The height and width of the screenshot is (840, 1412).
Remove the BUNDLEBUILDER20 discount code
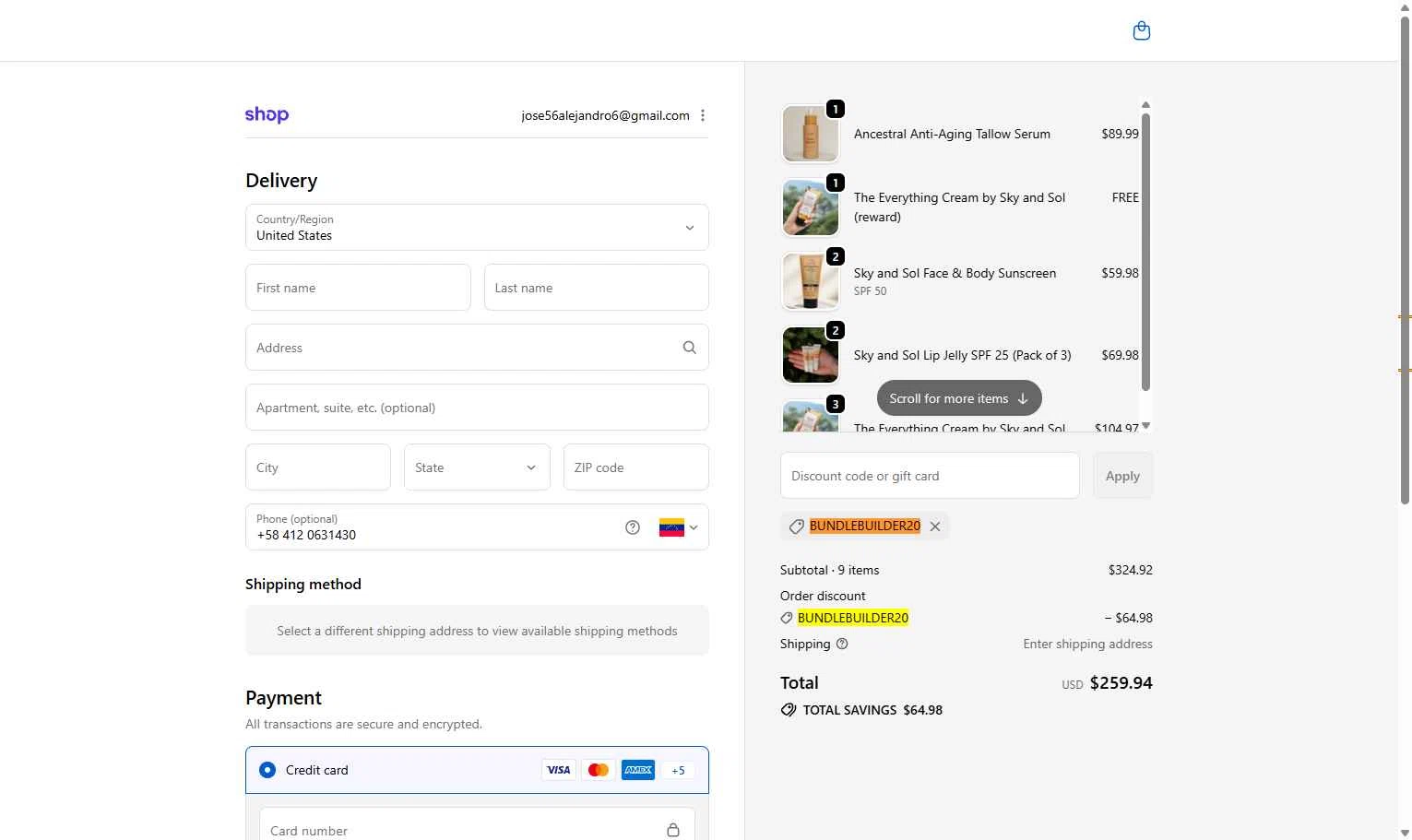(x=935, y=526)
